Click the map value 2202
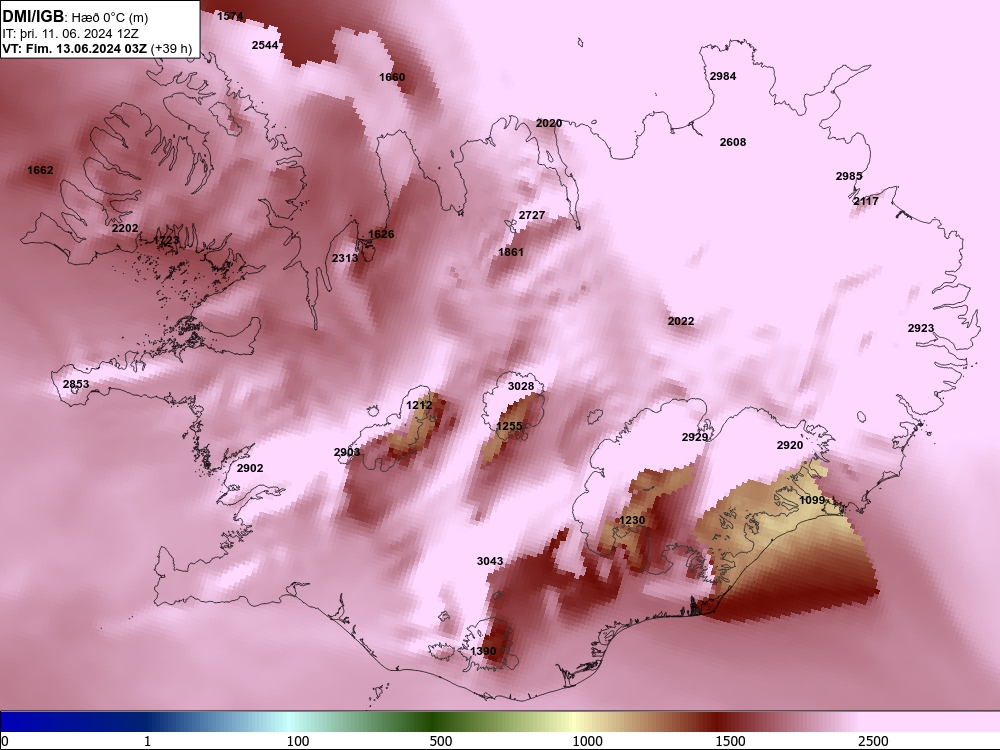This screenshot has height=750, width=1000. (125, 228)
